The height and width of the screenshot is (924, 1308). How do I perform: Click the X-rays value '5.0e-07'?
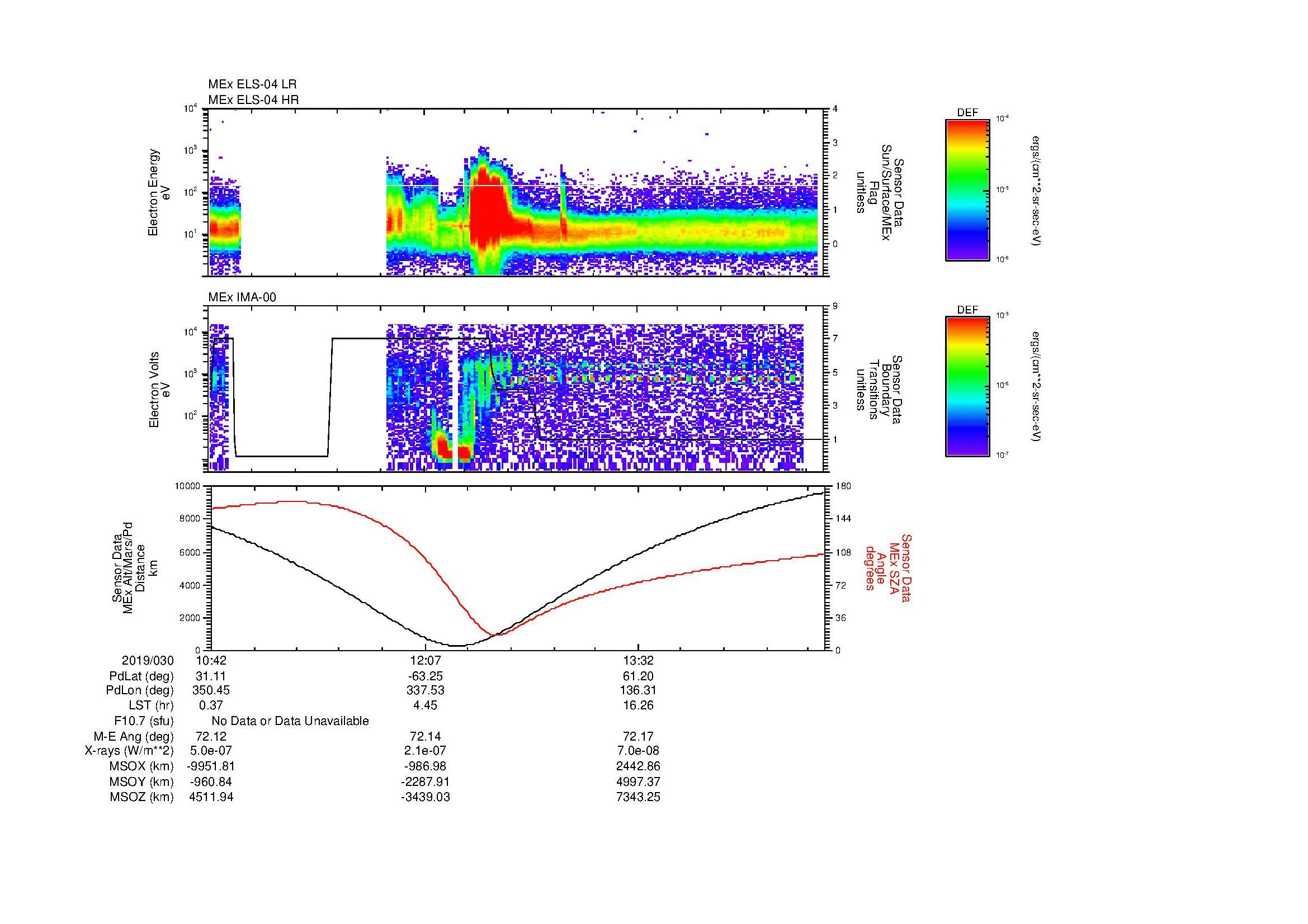[x=211, y=751]
